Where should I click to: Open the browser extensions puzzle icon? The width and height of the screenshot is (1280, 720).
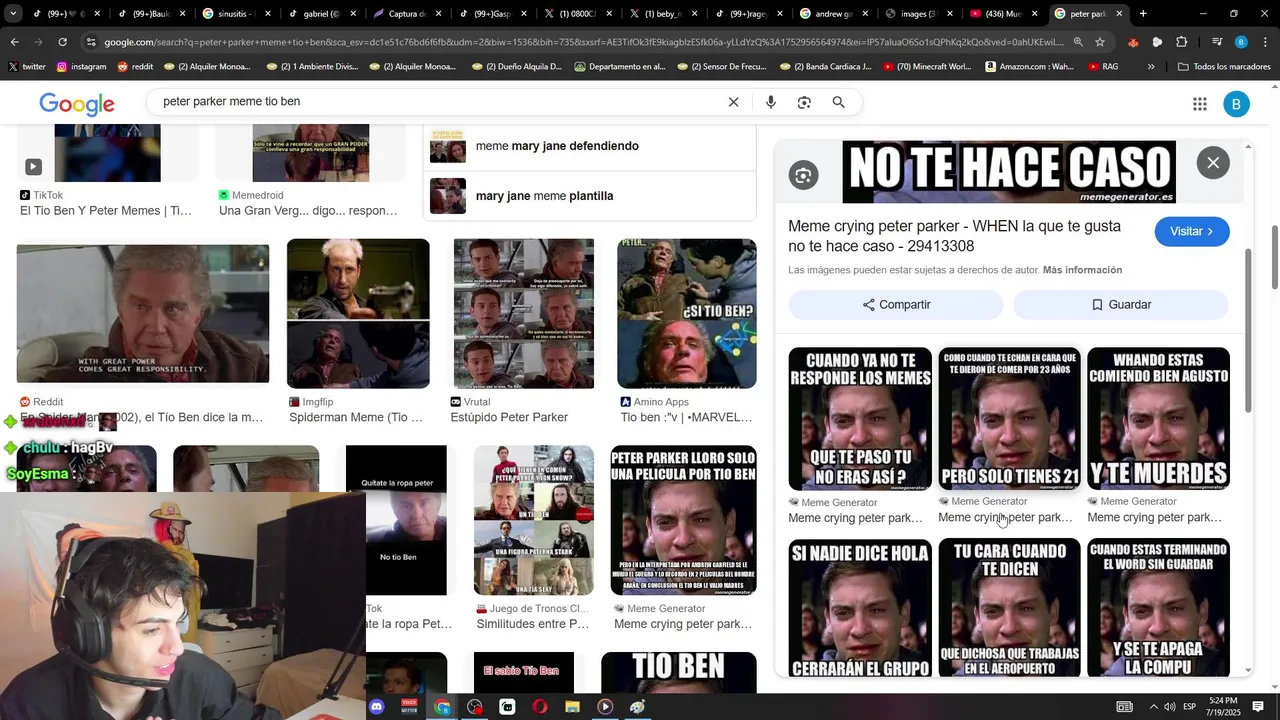click(1182, 42)
